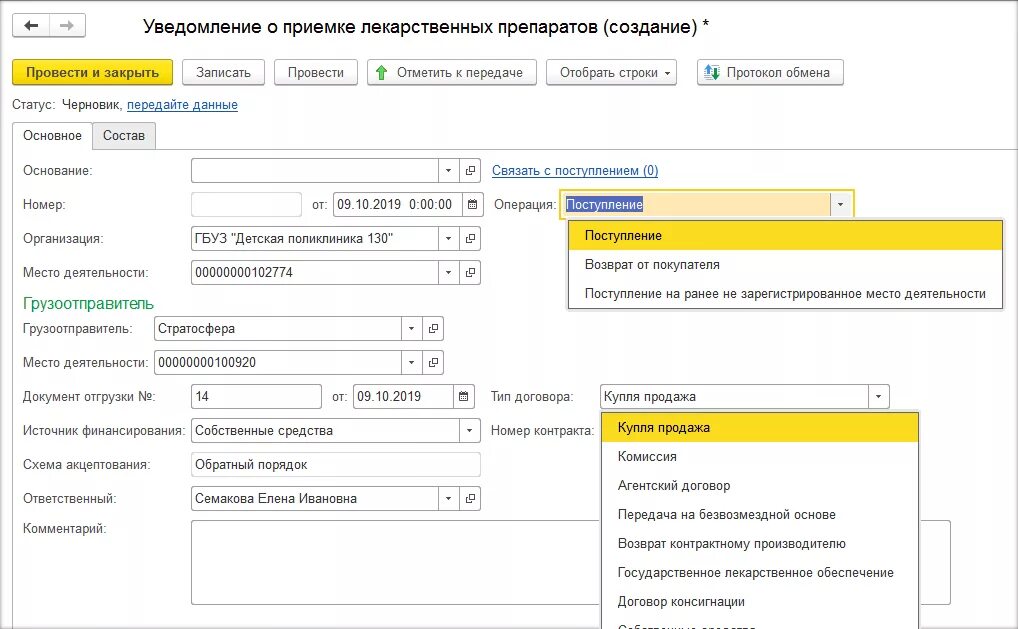Viewport: 1018px width, 629px height.
Task: Click the forward navigation arrow
Action: [x=67, y=26]
